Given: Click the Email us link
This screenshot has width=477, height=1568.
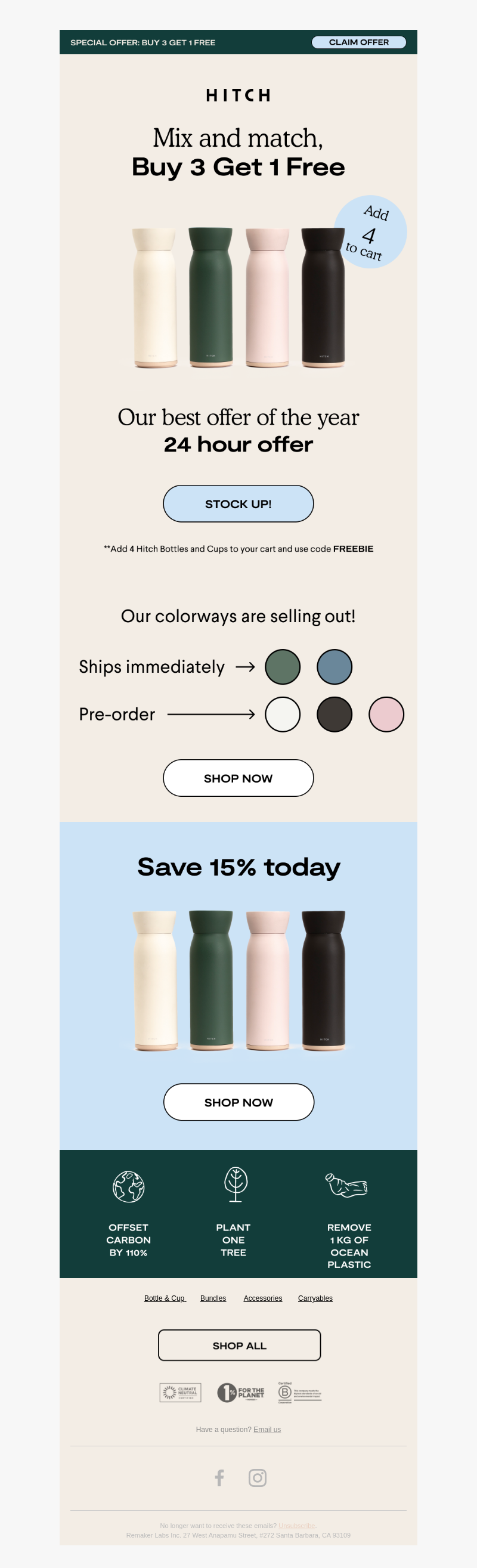Looking at the screenshot, I should point(267,1429).
